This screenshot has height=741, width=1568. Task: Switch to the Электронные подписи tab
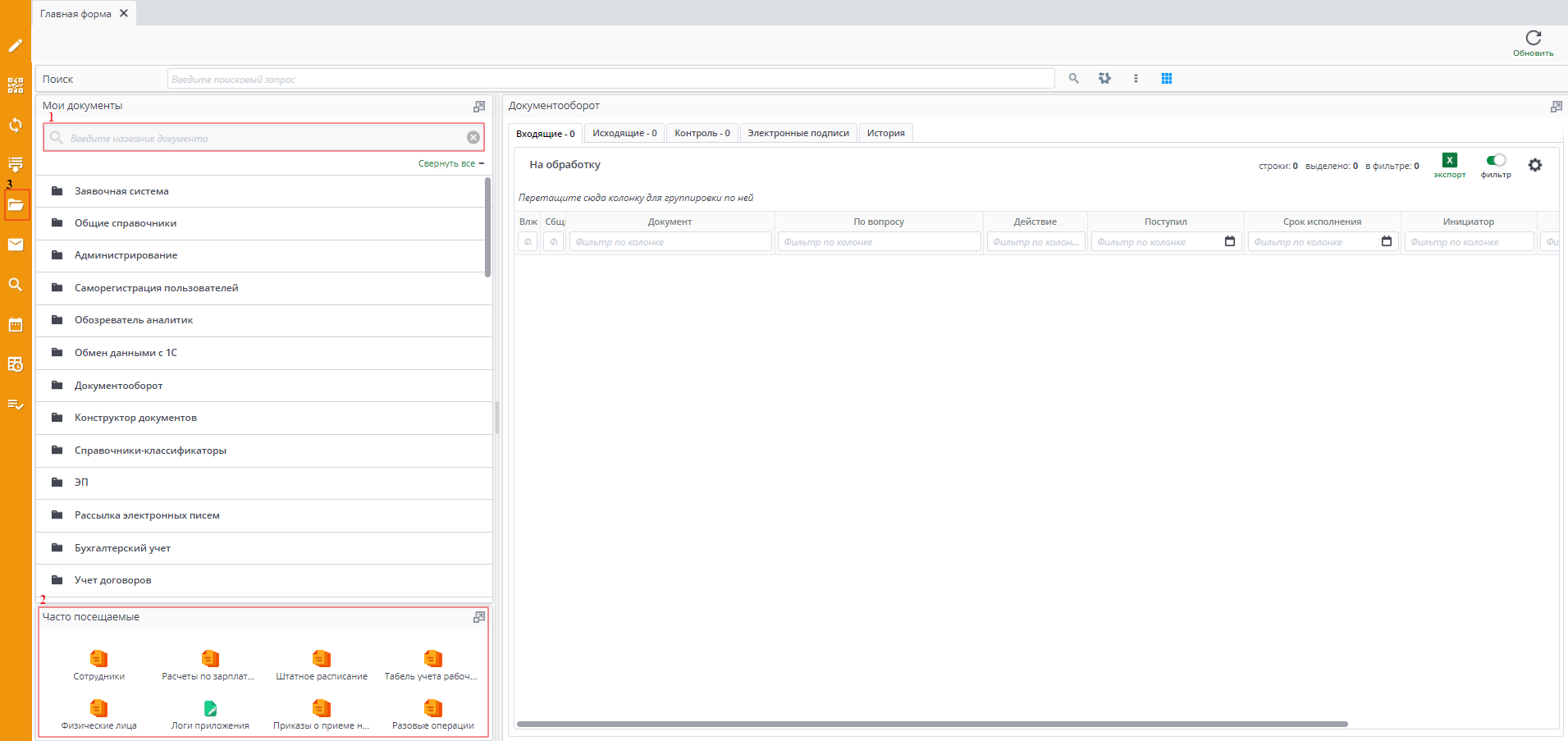(798, 133)
